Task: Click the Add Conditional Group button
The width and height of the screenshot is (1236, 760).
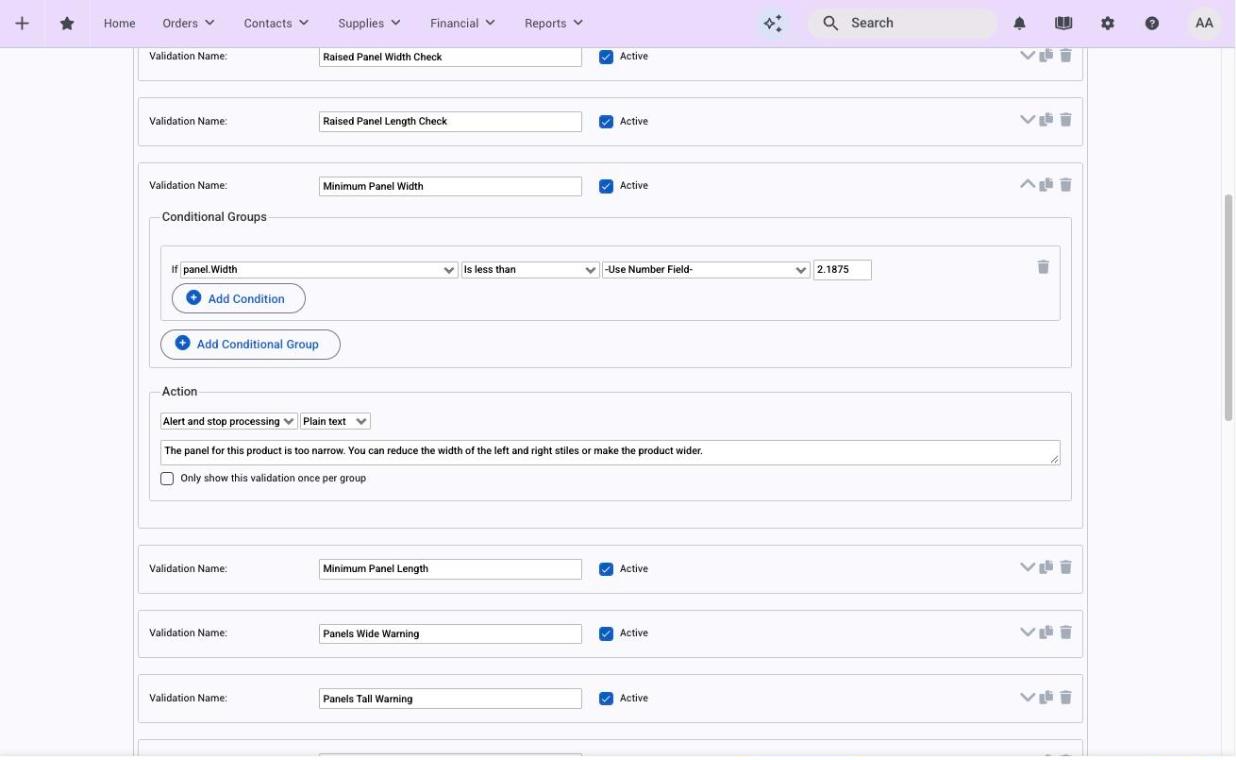Action: (250, 344)
